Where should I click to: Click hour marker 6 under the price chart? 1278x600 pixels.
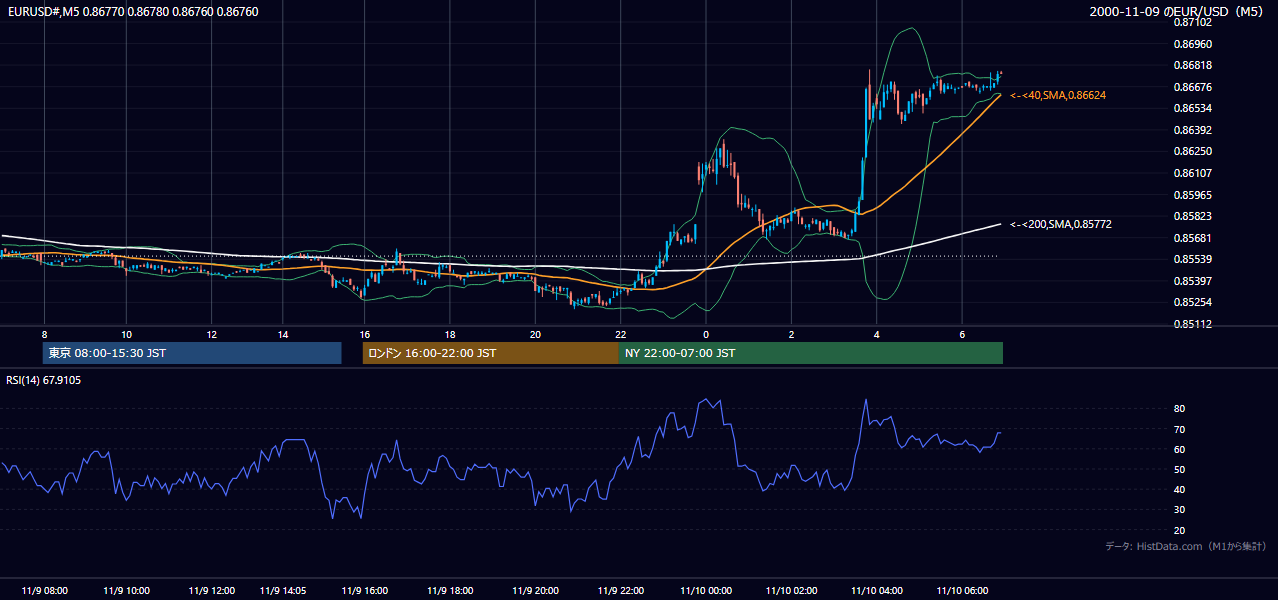point(962,334)
